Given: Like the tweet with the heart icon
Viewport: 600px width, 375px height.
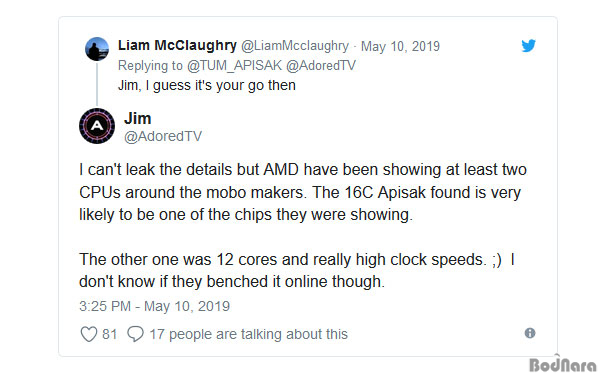Looking at the screenshot, I should [x=89, y=334].
